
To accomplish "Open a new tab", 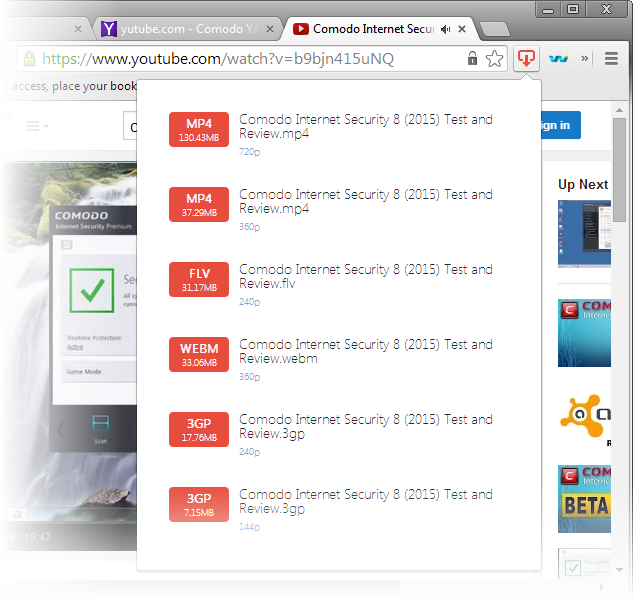I will (495, 29).
